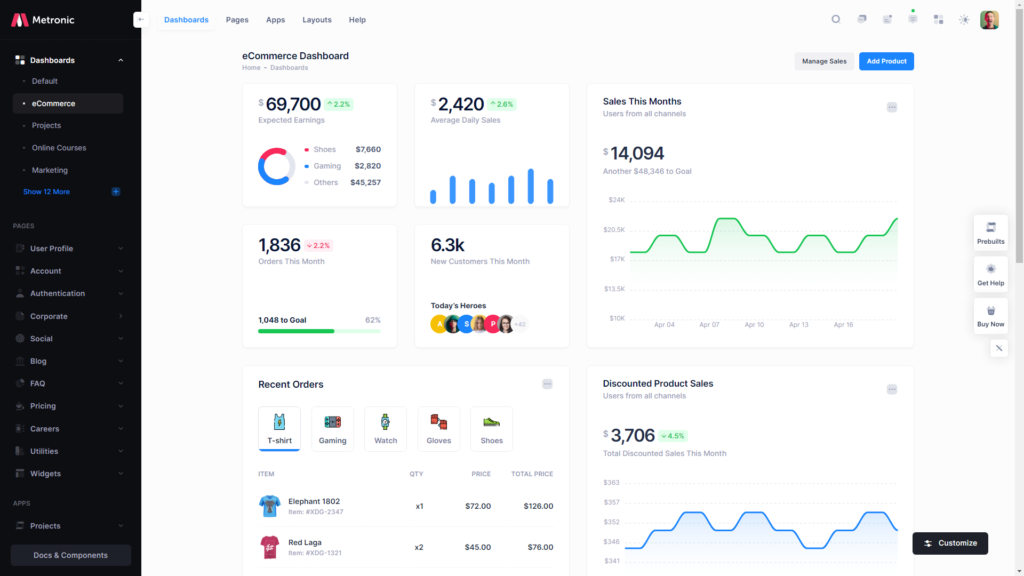Click the Manage Sales button
This screenshot has height=576, width=1024.
coord(824,61)
